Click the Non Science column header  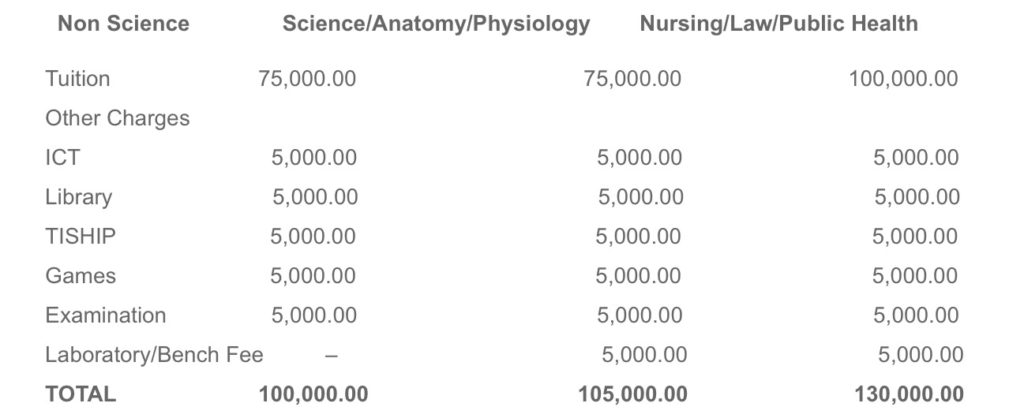coord(123,24)
